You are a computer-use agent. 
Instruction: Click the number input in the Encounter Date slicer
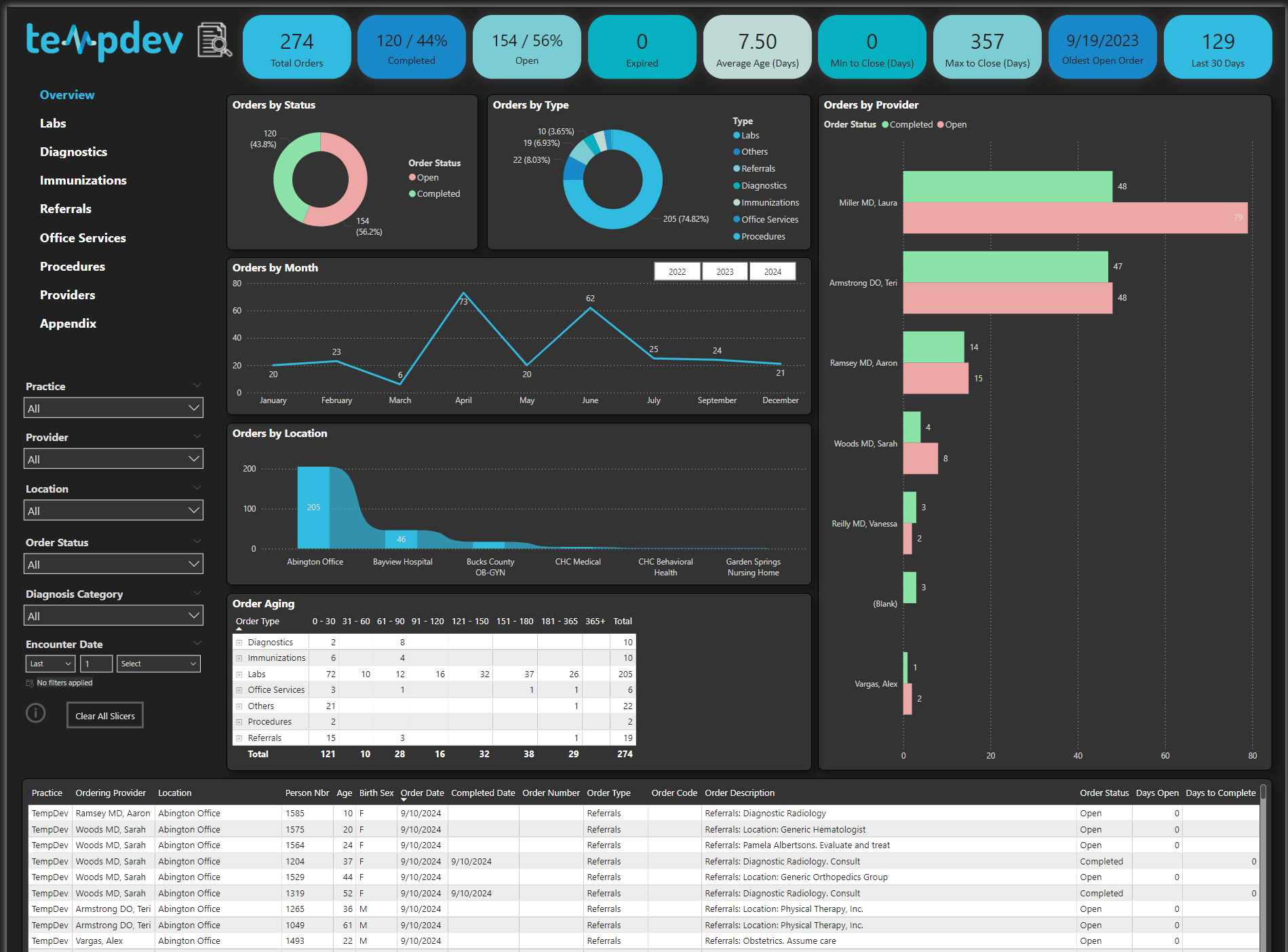[x=96, y=663]
